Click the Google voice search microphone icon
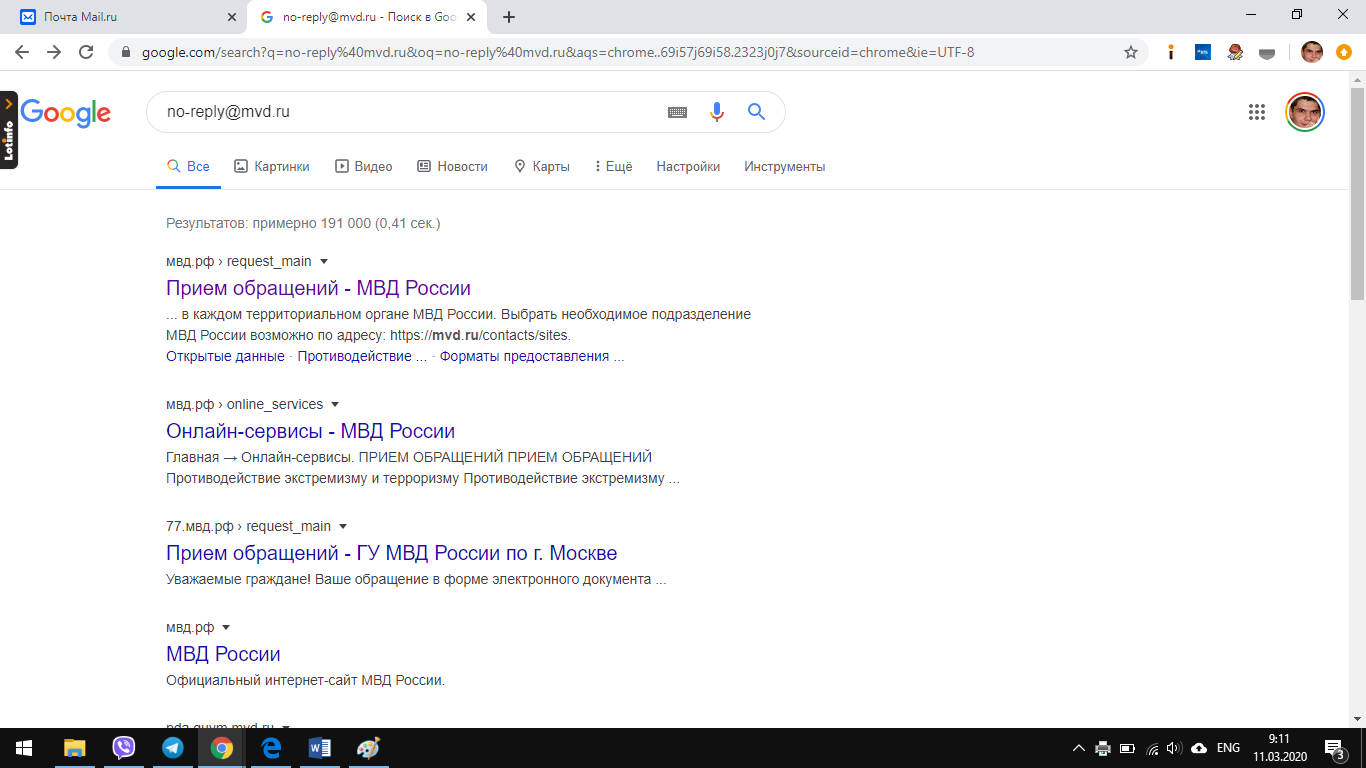 pos(716,112)
